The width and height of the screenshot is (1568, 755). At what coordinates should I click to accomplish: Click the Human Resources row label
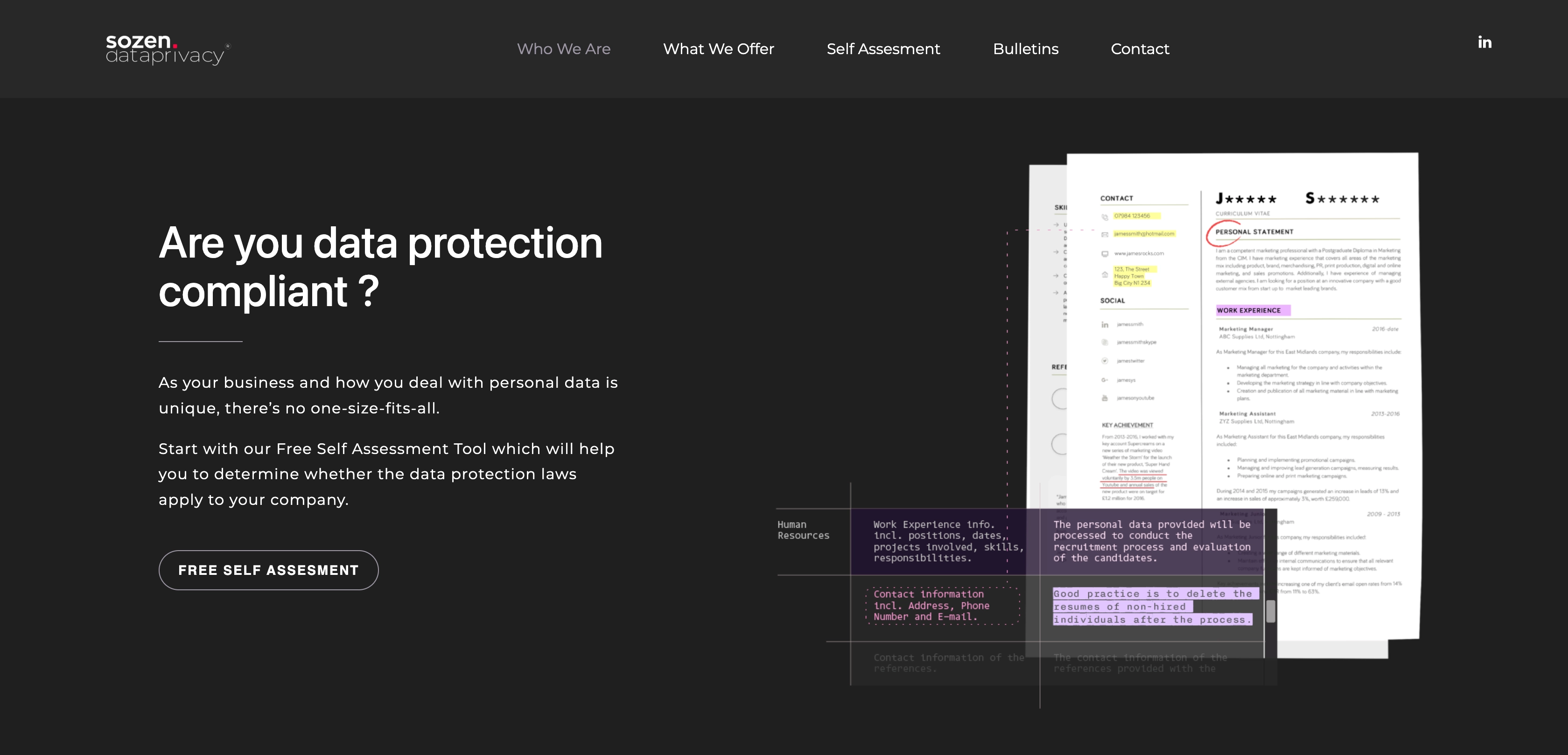(803, 531)
